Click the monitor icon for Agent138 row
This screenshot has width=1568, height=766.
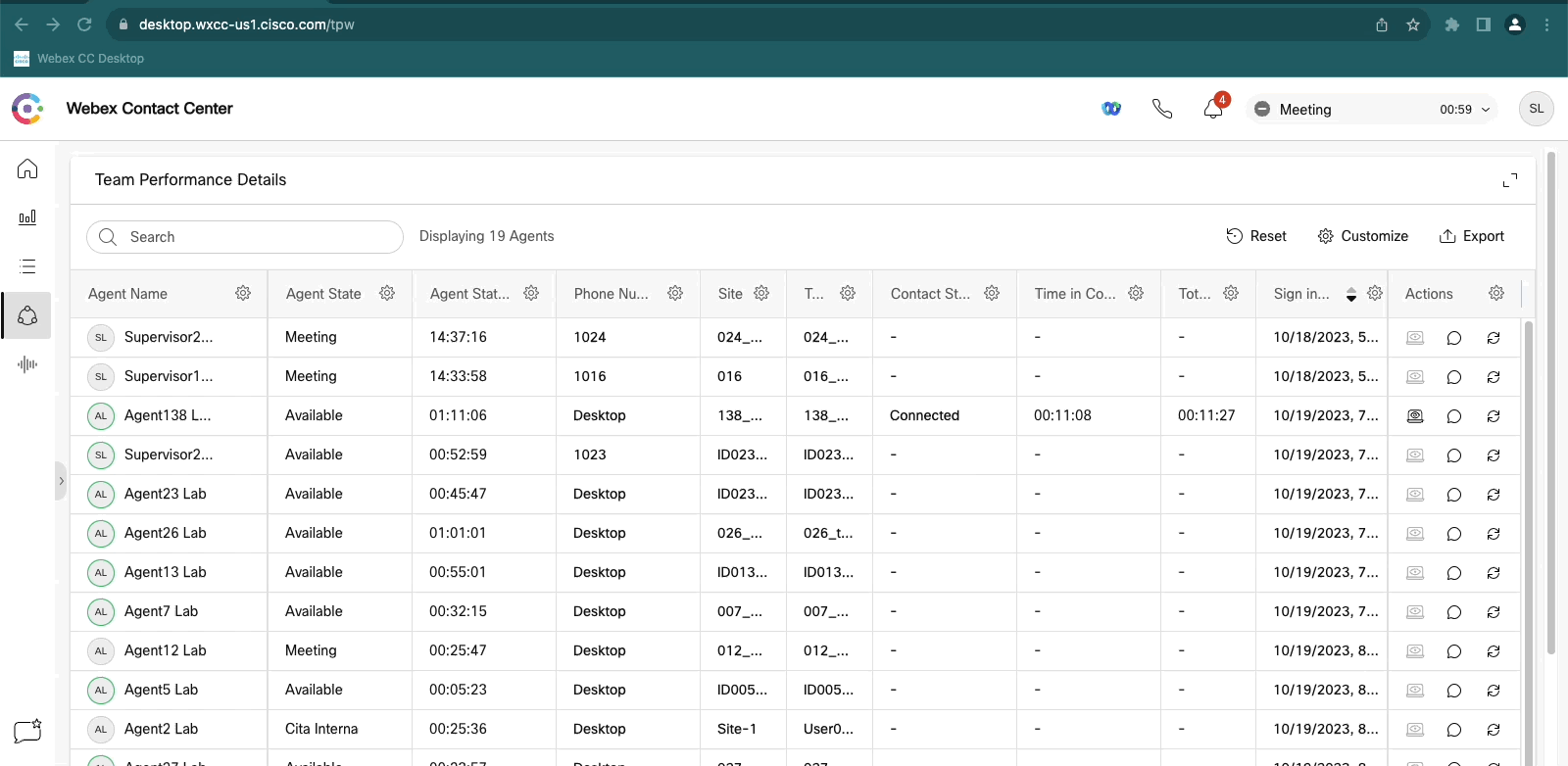(x=1415, y=416)
